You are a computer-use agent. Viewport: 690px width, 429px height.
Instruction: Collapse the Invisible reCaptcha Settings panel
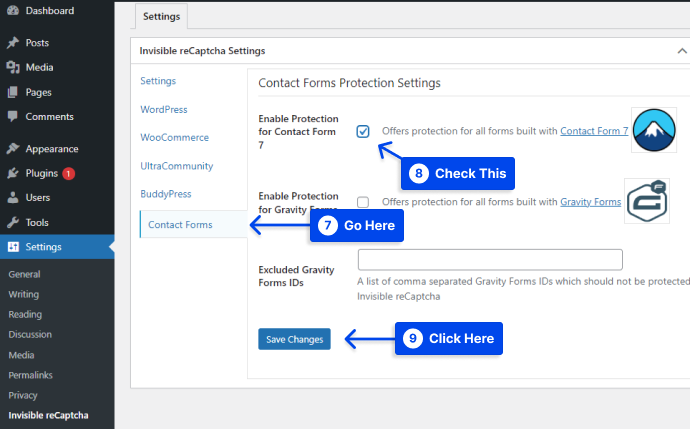(x=682, y=51)
